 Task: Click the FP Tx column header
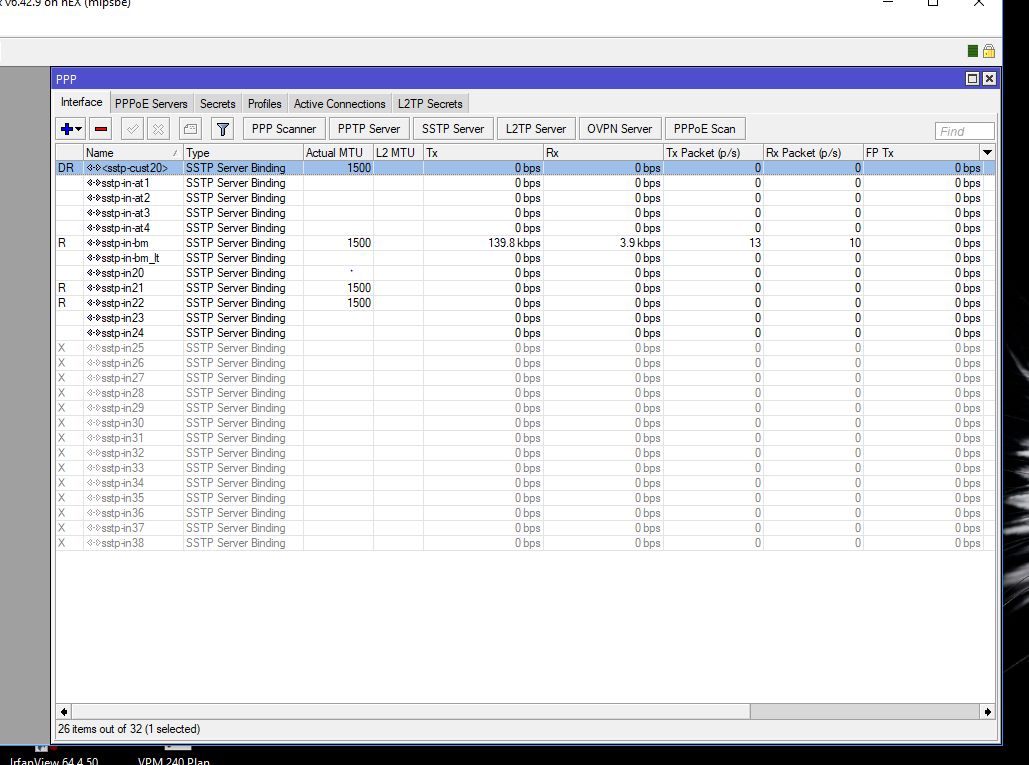pos(921,152)
